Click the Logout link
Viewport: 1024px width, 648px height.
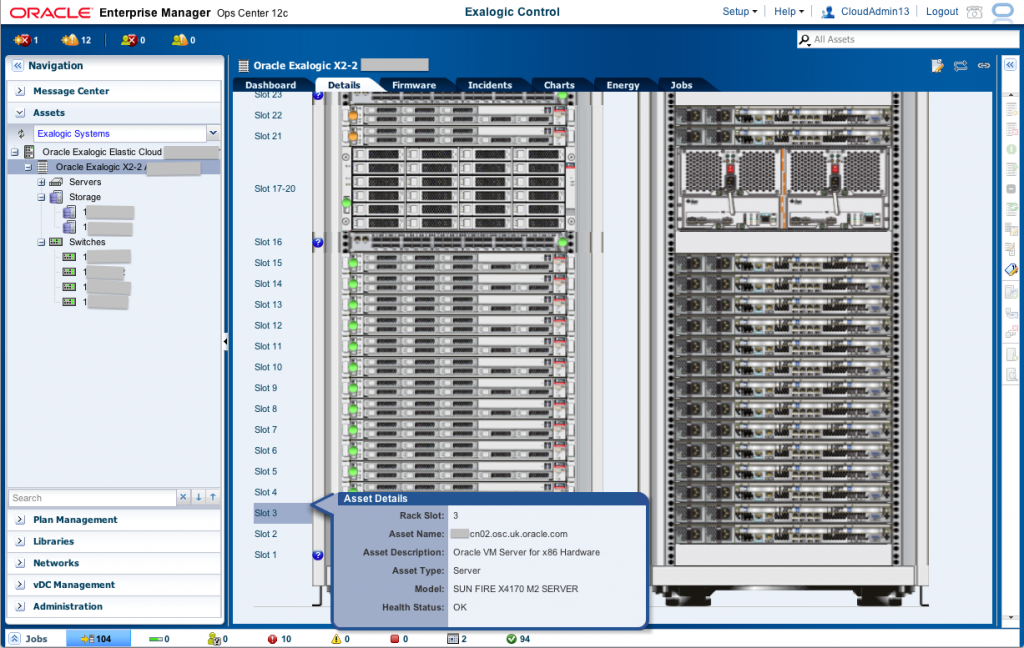pyautogui.click(x=942, y=12)
